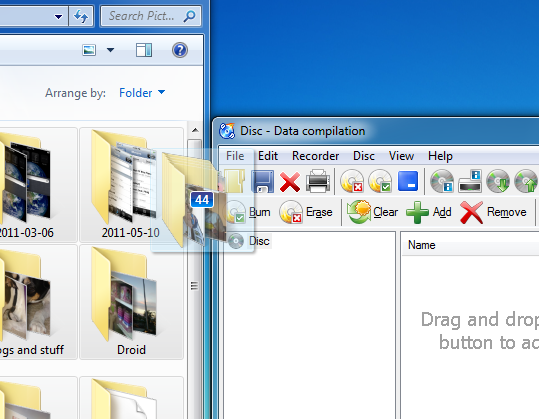The width and height of the screenshot is (539, 419).
Task: Click the Add button with green plus
Action: coord(429,212)
